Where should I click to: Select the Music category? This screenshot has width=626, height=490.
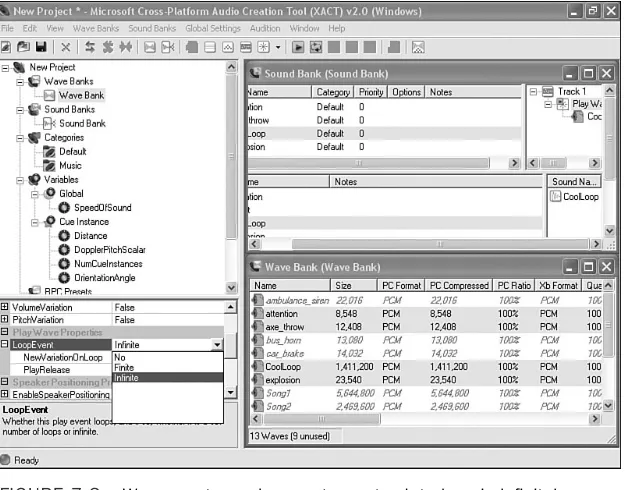70,165
